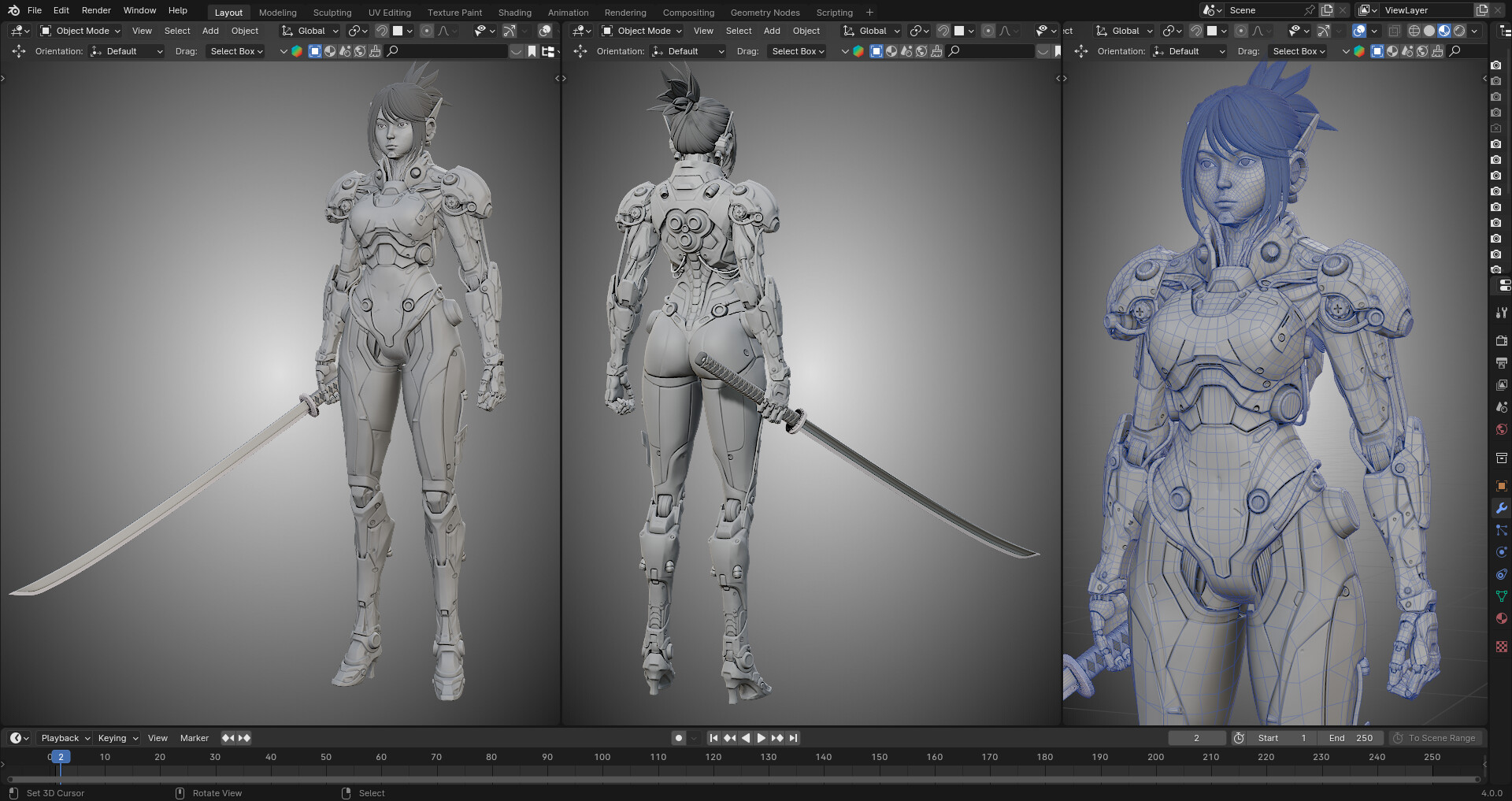This screenshot has height=801, width=1512.
Task: Switch to the Geometry Nodes workspace tab
Action: (x=765, y=13)
